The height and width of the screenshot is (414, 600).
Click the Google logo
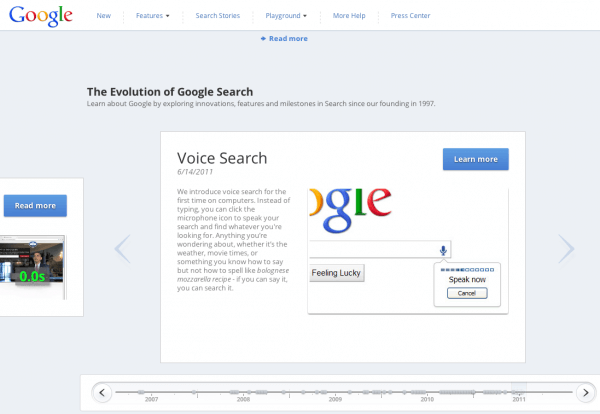click(41, 16)
